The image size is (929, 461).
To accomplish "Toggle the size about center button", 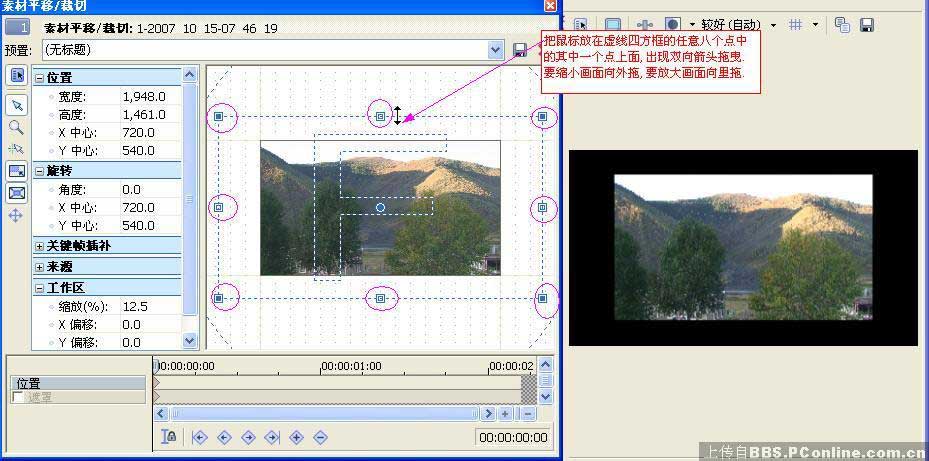I will (17, 193).
